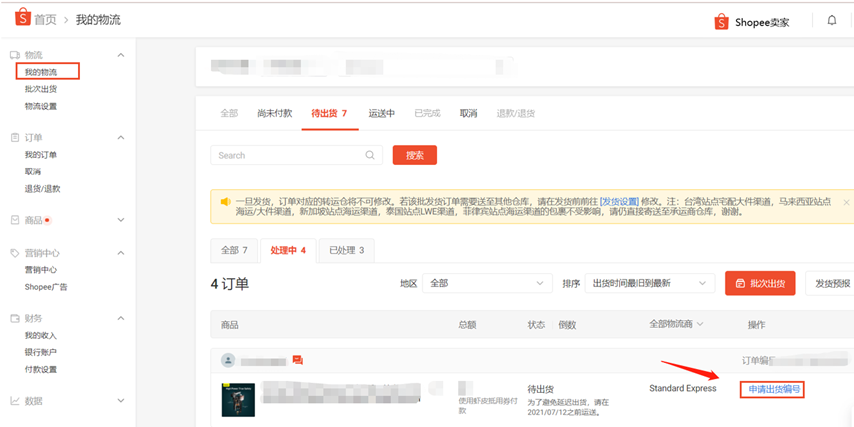Click the Standard Express carrier text
Image resolution: width=854 pixels, height=427 pixels.
pyautogui.click(x=682, y=388)
